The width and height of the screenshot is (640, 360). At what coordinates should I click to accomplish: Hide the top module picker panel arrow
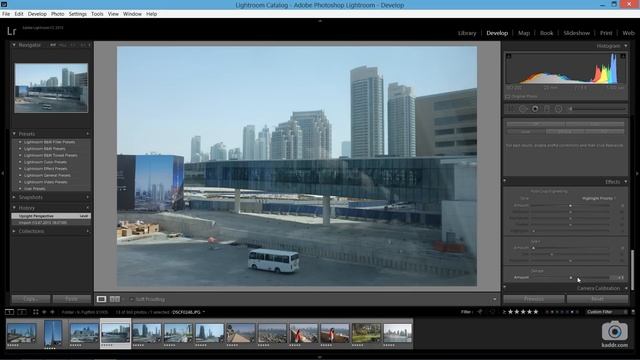tap(320, 20)
